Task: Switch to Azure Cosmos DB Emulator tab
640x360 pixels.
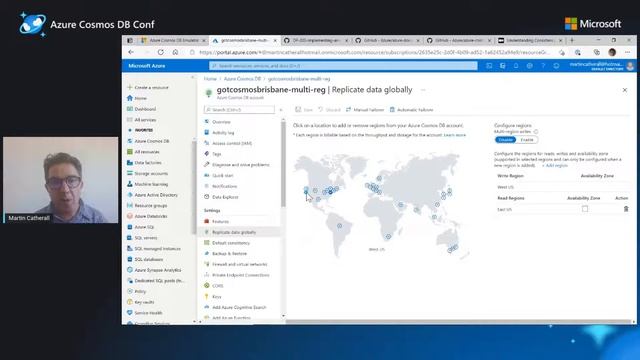Action: [173, 40]
